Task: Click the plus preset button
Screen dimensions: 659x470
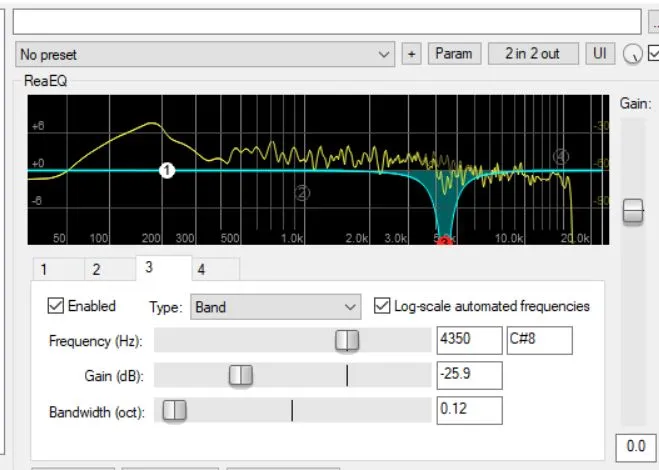Action: (x=411, y=54)
